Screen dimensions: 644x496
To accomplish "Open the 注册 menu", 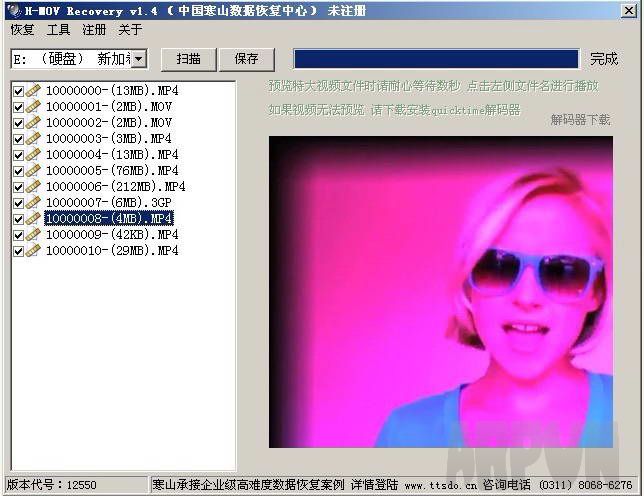I will pos(94,30).
